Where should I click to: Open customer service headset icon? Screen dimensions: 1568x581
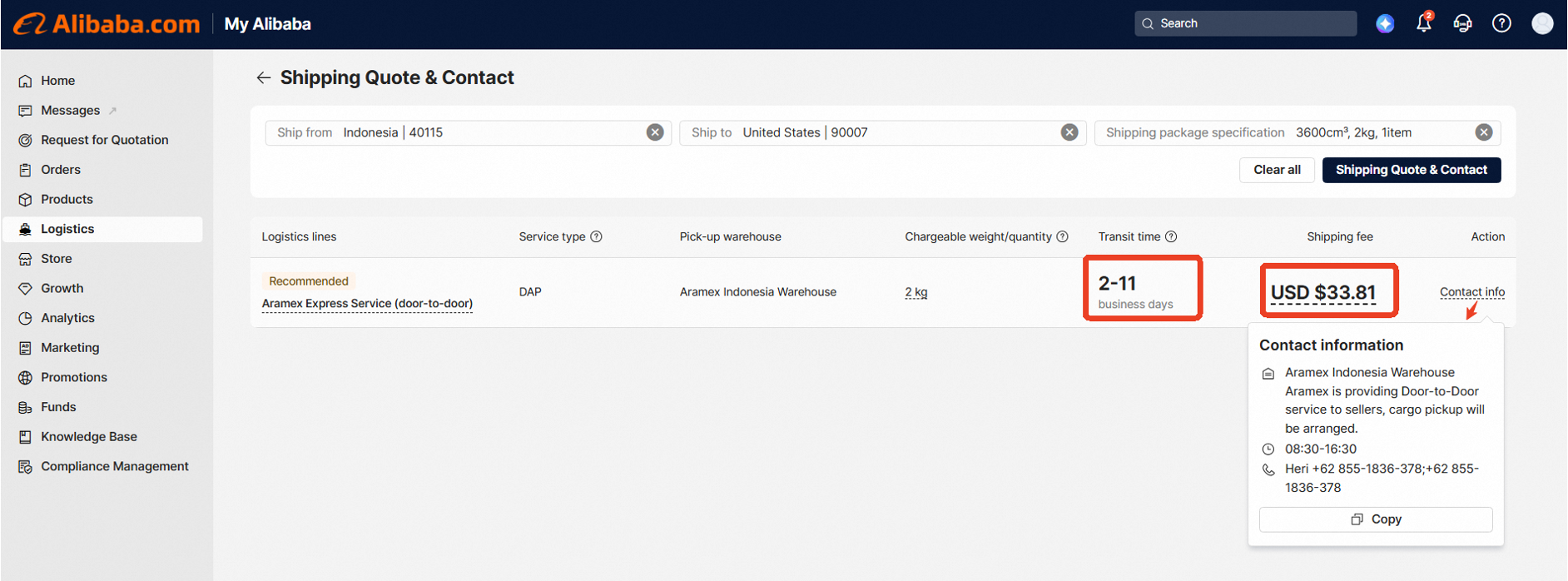[1462, 23]
